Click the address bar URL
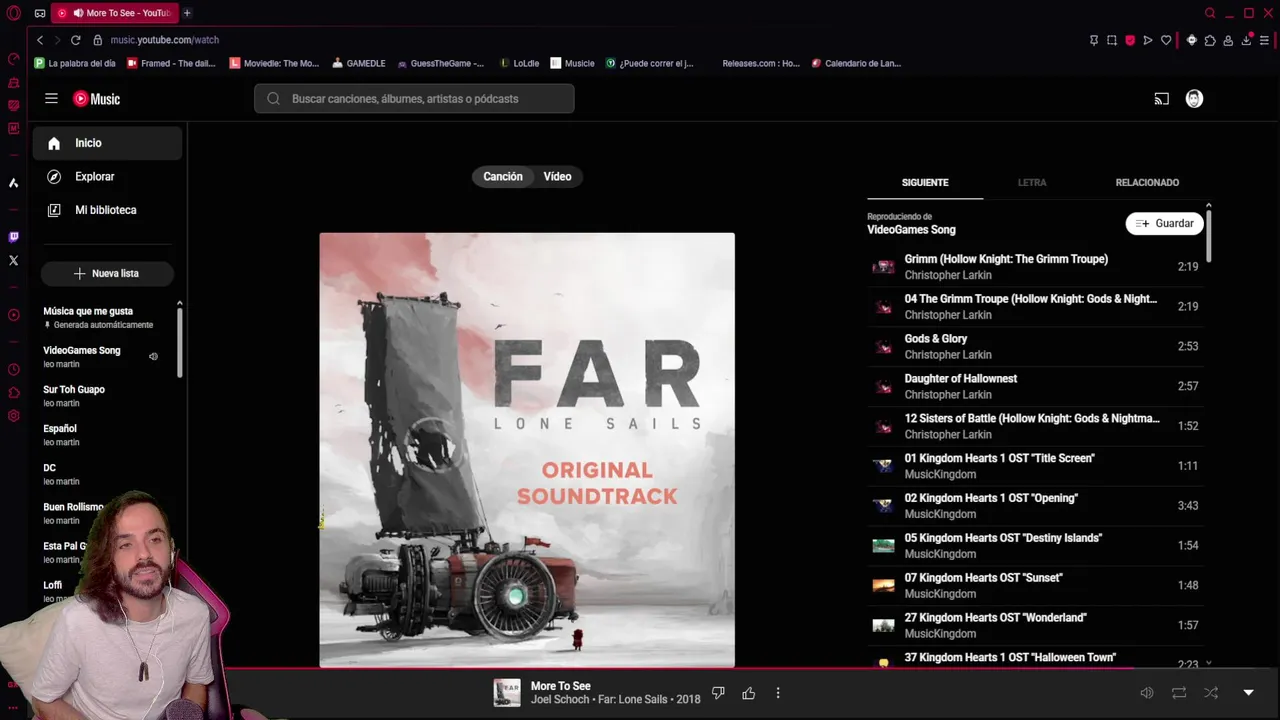The height and width of the screenshot is (720, 1280). click(x=165, y=40)
